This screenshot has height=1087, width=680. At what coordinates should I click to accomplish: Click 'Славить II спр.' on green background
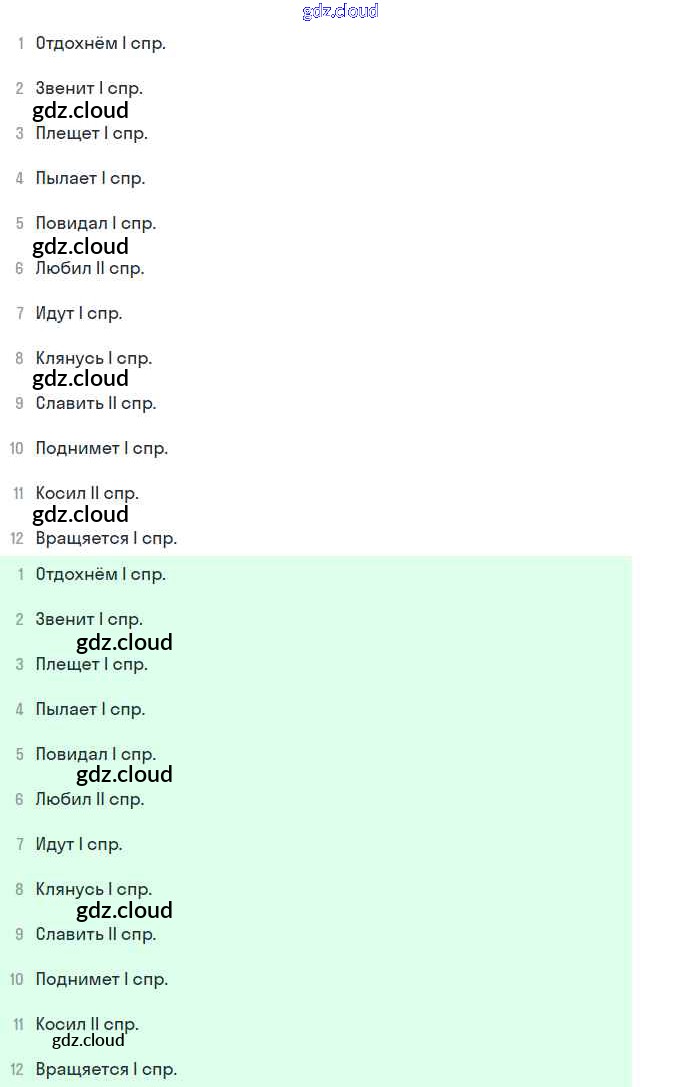point(96,934)
